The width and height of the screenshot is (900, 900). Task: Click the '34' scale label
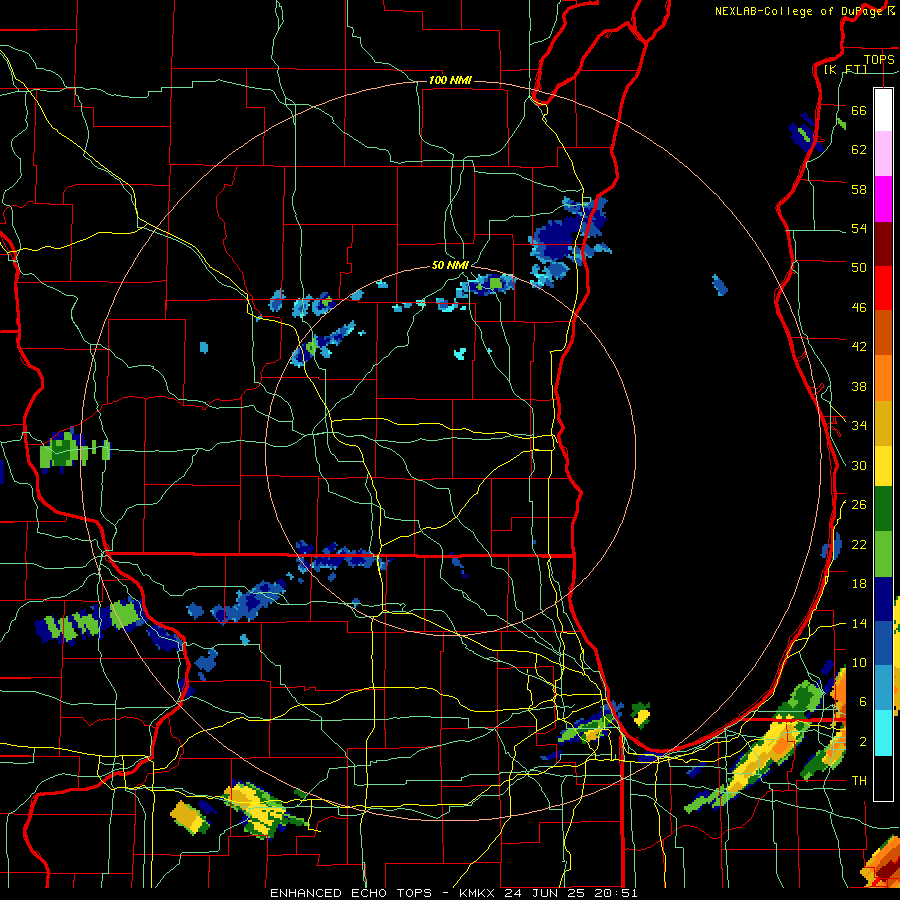pos(859,426)
